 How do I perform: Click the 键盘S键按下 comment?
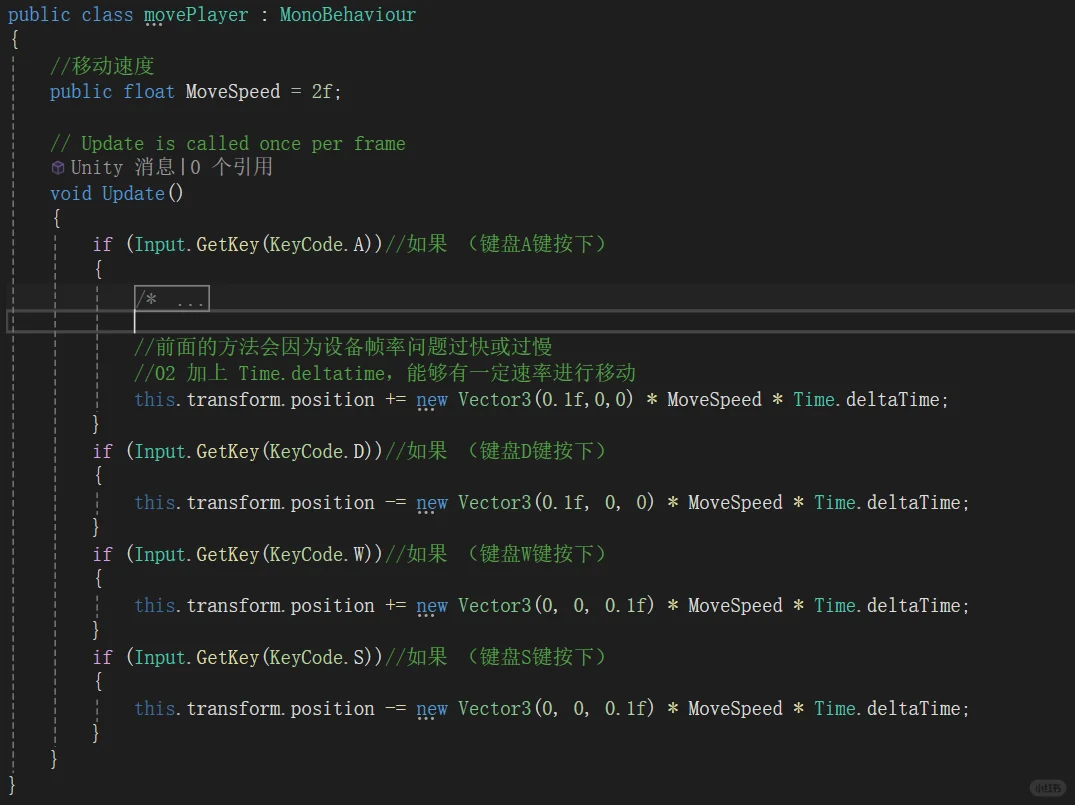pyautogui.click(x=536, y=656)
